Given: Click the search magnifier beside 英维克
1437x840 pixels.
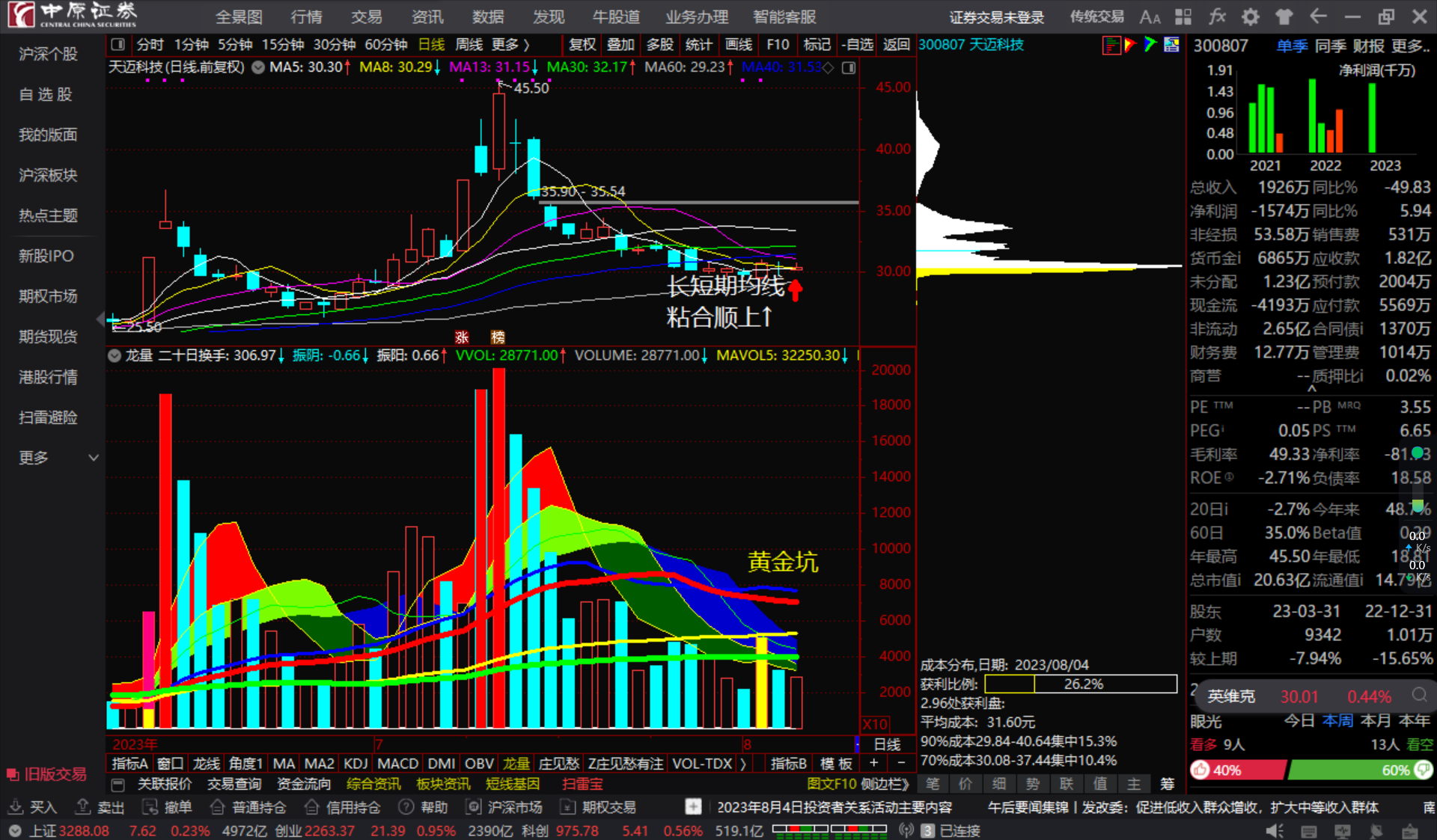Looking at the screenshot, I should [x=1419, y=695].
